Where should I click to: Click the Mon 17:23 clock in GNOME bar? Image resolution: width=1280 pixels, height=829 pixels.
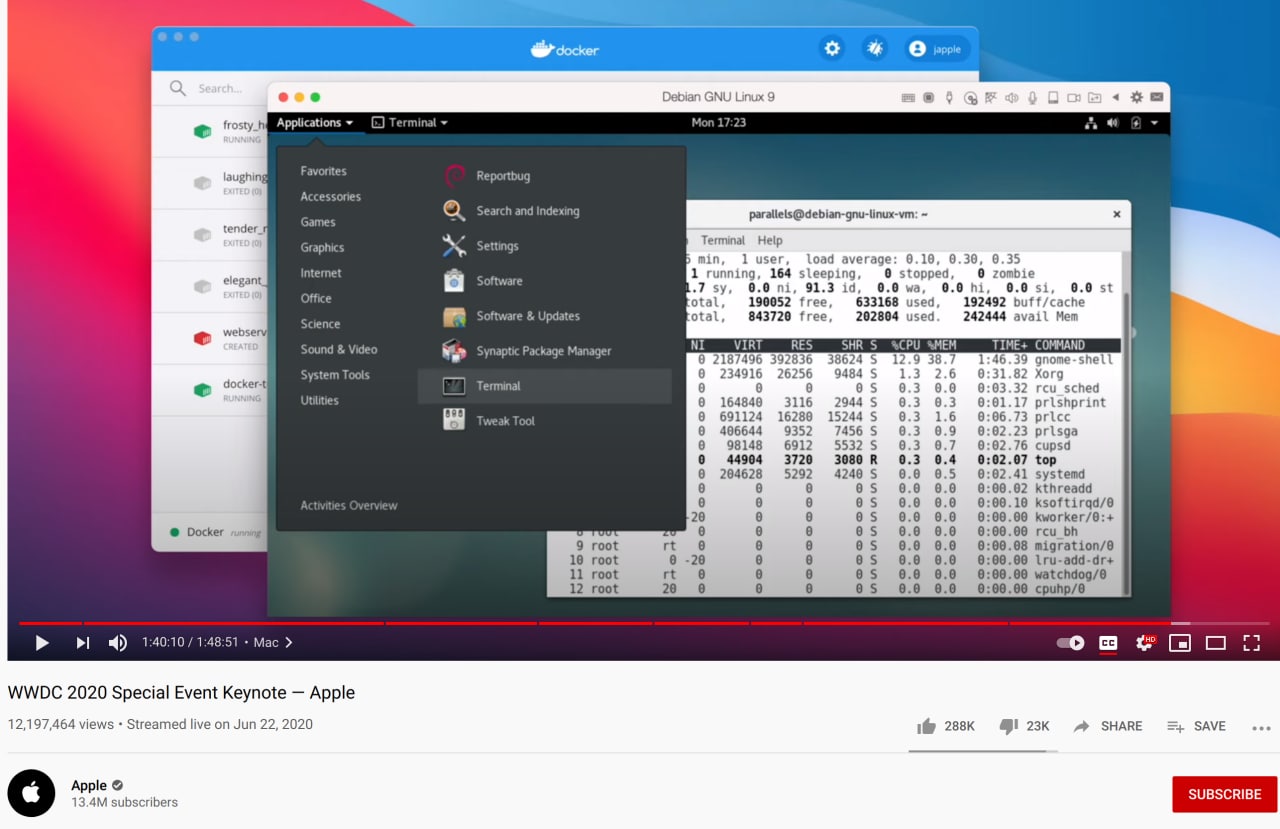coord(718,123)
